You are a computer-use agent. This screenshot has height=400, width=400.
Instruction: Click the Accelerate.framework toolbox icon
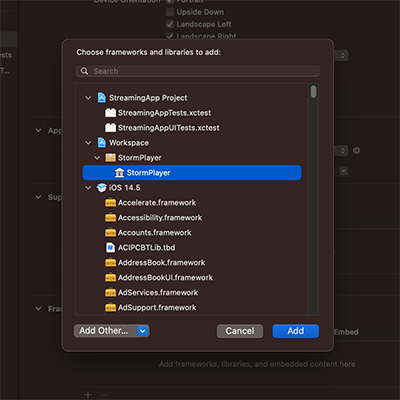110,203
